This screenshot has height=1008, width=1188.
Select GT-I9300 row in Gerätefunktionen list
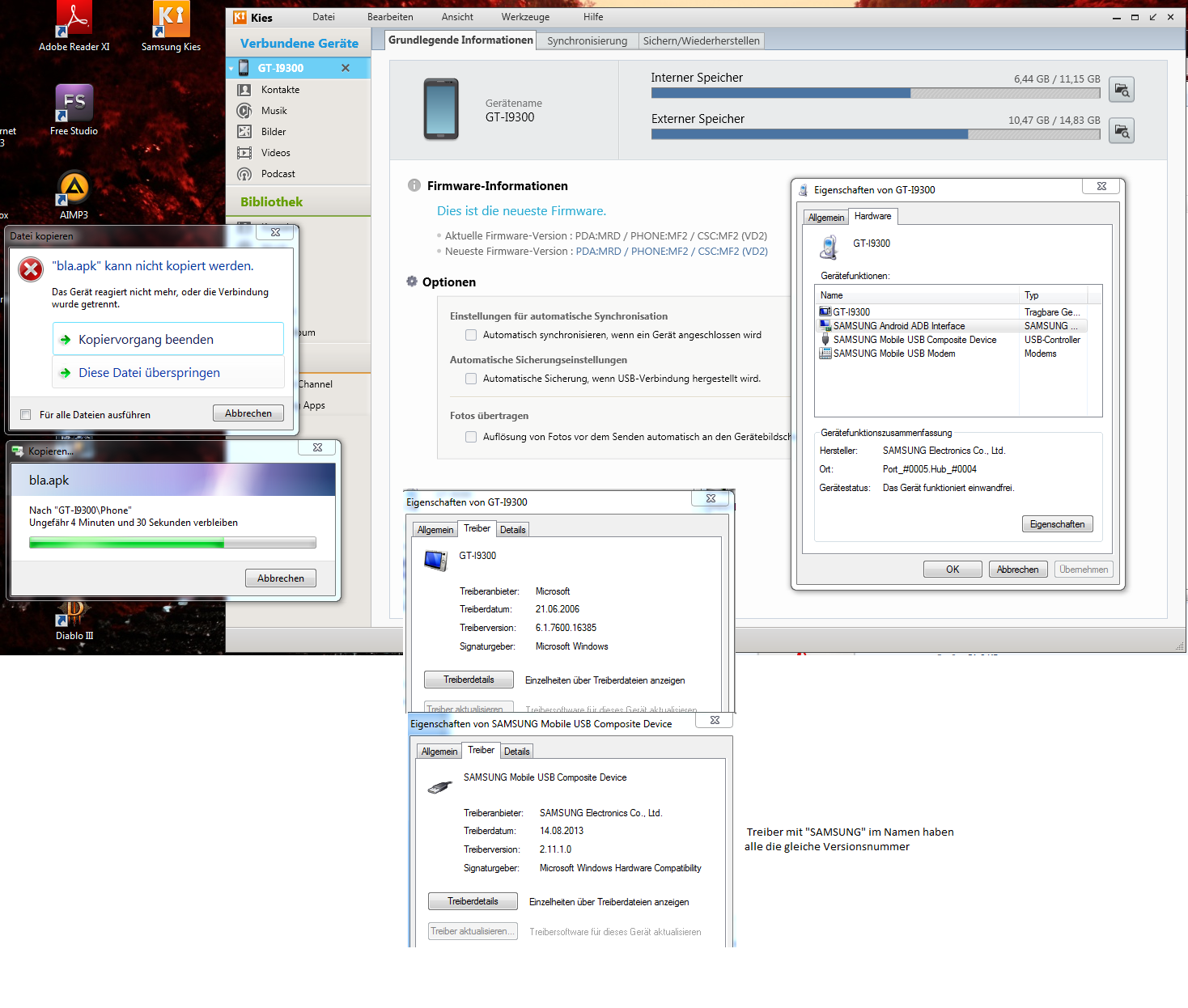952,312
